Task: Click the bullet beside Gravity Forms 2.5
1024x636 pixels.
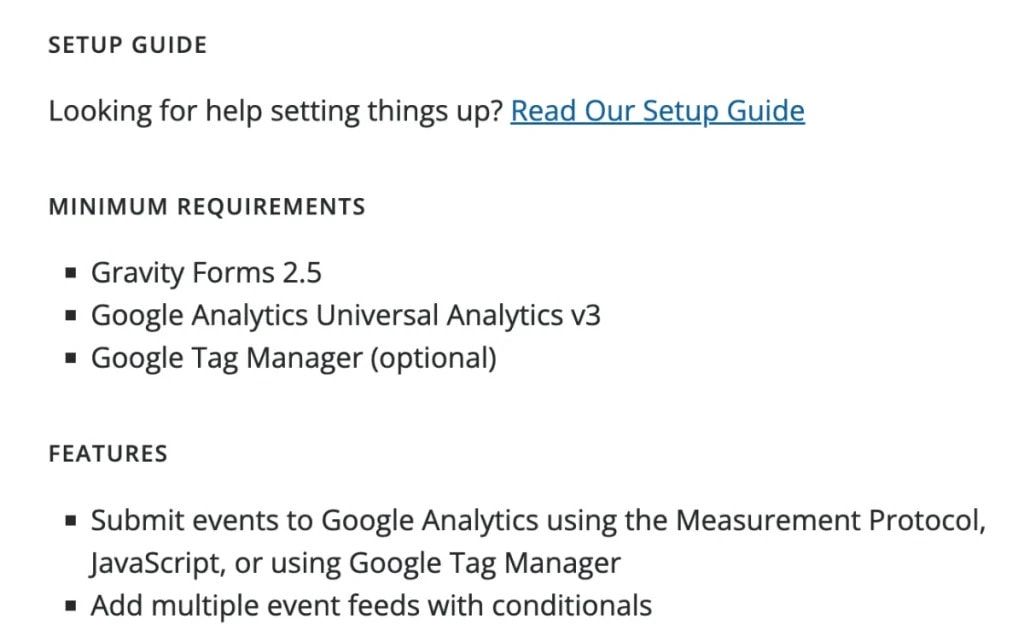Action: tap(71, 273)
